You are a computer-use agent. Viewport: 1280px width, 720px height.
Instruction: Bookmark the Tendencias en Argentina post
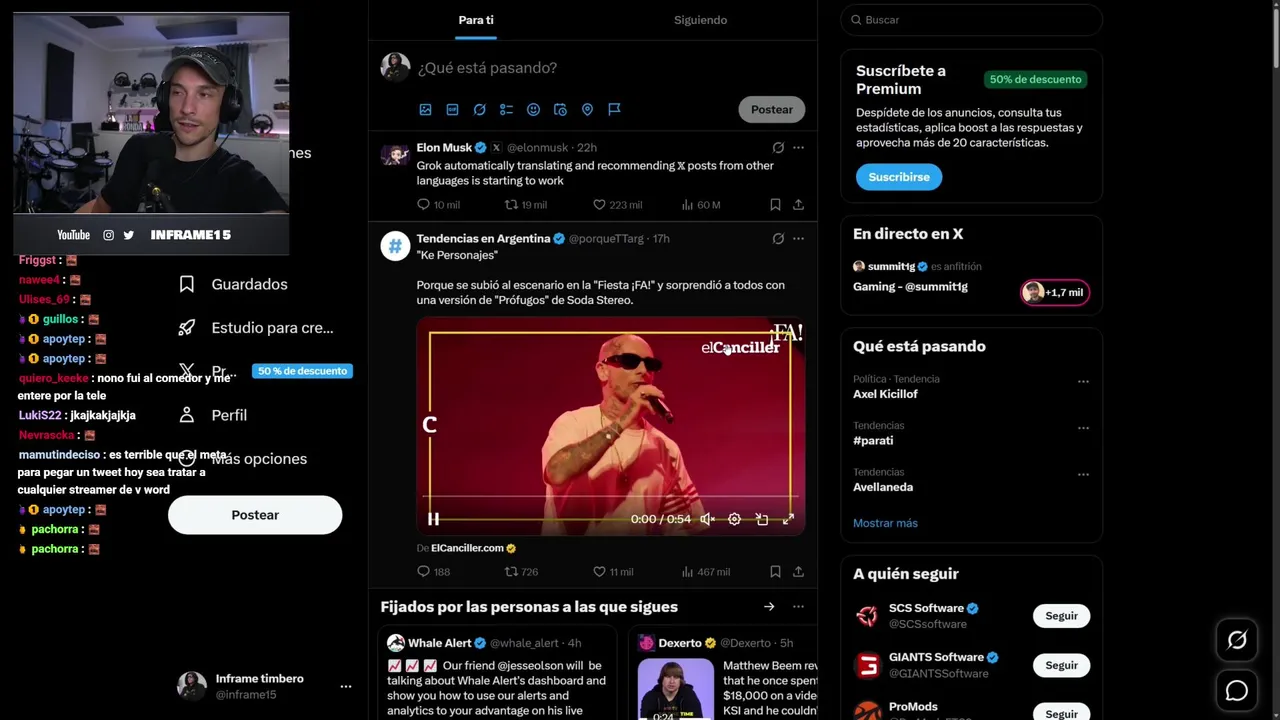pyautogui.click(x=775, y=571)
